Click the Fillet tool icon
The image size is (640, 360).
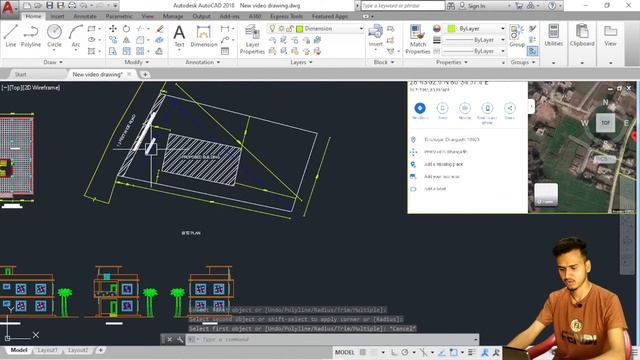point(140,40)
